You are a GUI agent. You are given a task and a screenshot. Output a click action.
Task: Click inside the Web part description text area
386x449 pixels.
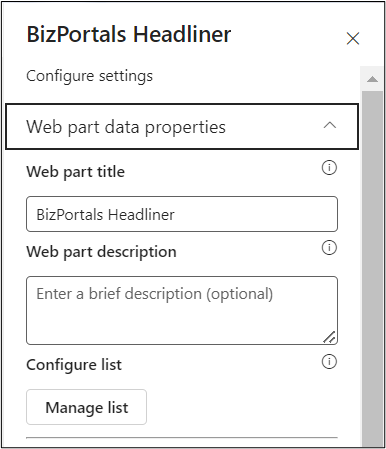tap(182, 310)
